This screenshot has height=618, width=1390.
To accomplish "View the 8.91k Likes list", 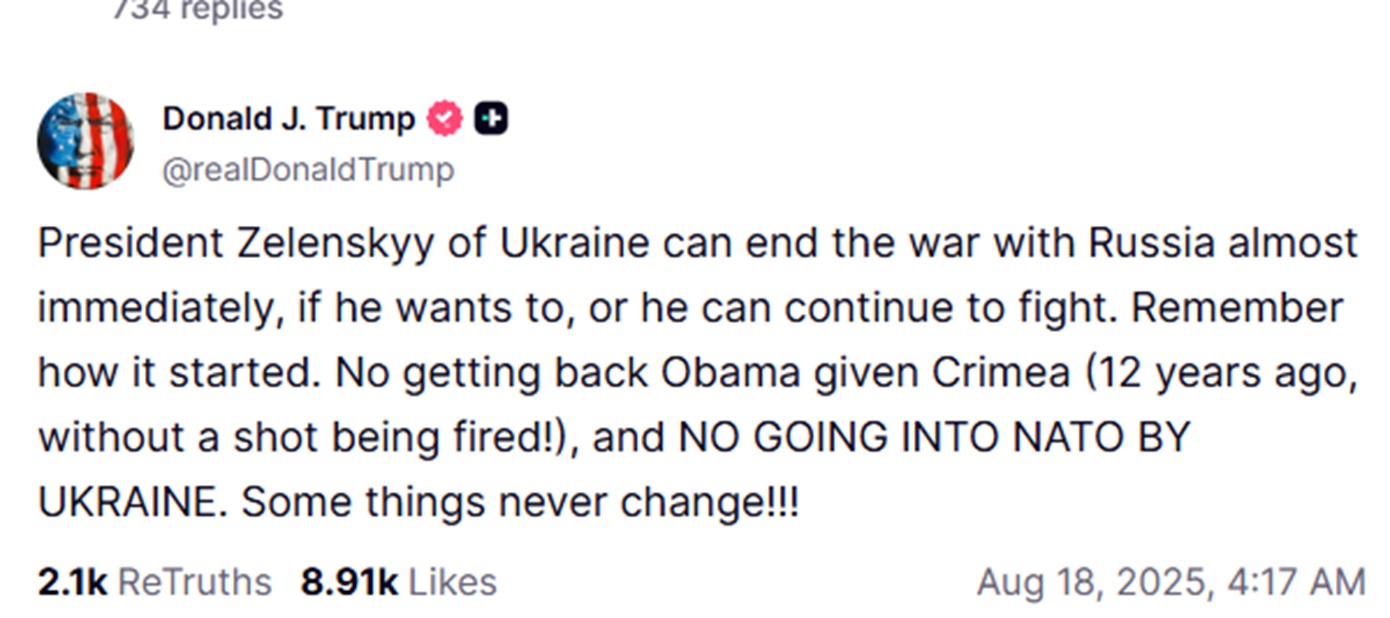I will [x=398, y=582].
